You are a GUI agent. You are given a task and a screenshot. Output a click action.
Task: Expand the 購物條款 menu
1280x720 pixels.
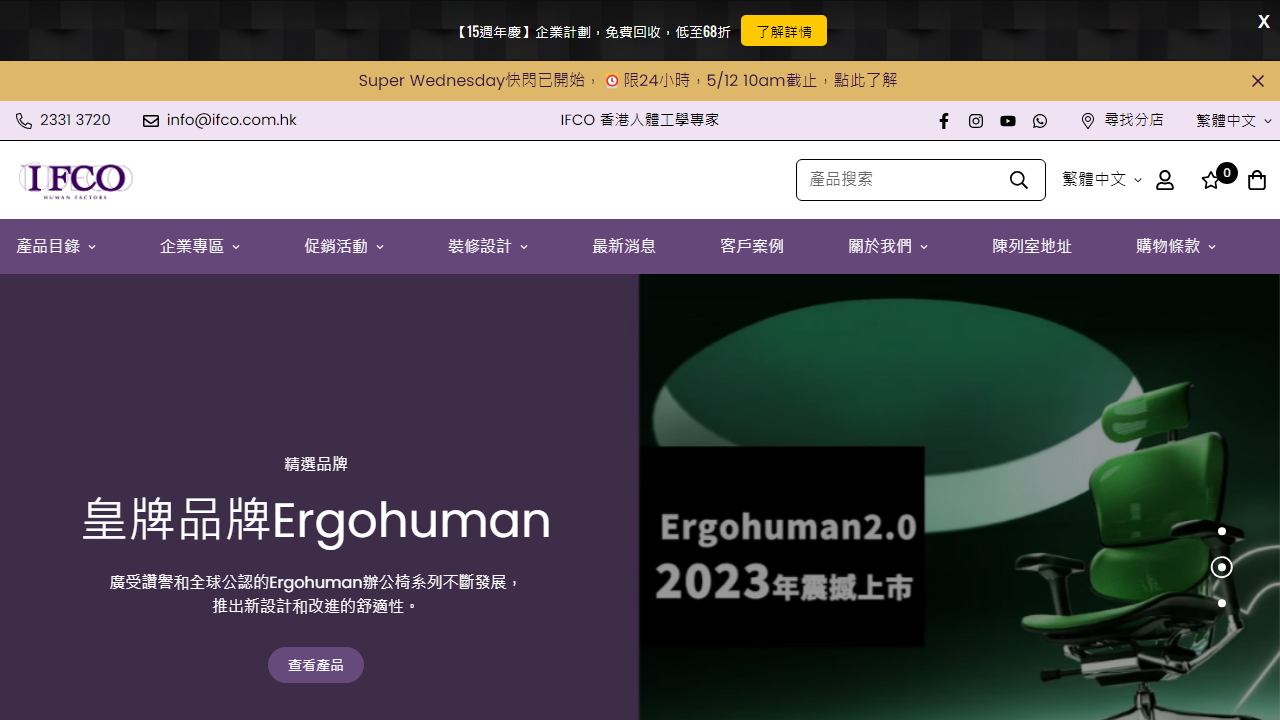click(1176, 246)
